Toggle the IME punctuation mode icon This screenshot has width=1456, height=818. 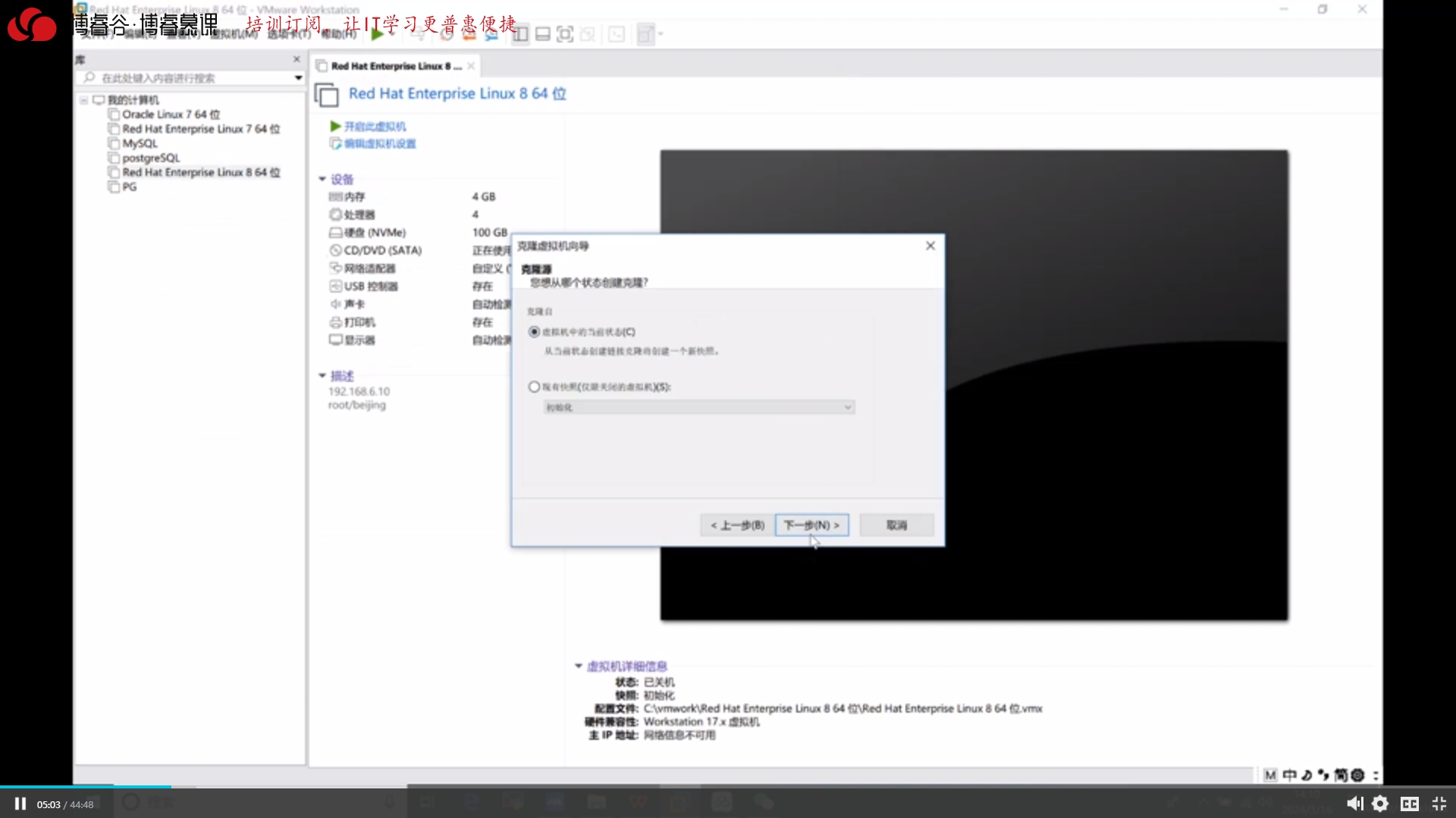coord(1324,775)
